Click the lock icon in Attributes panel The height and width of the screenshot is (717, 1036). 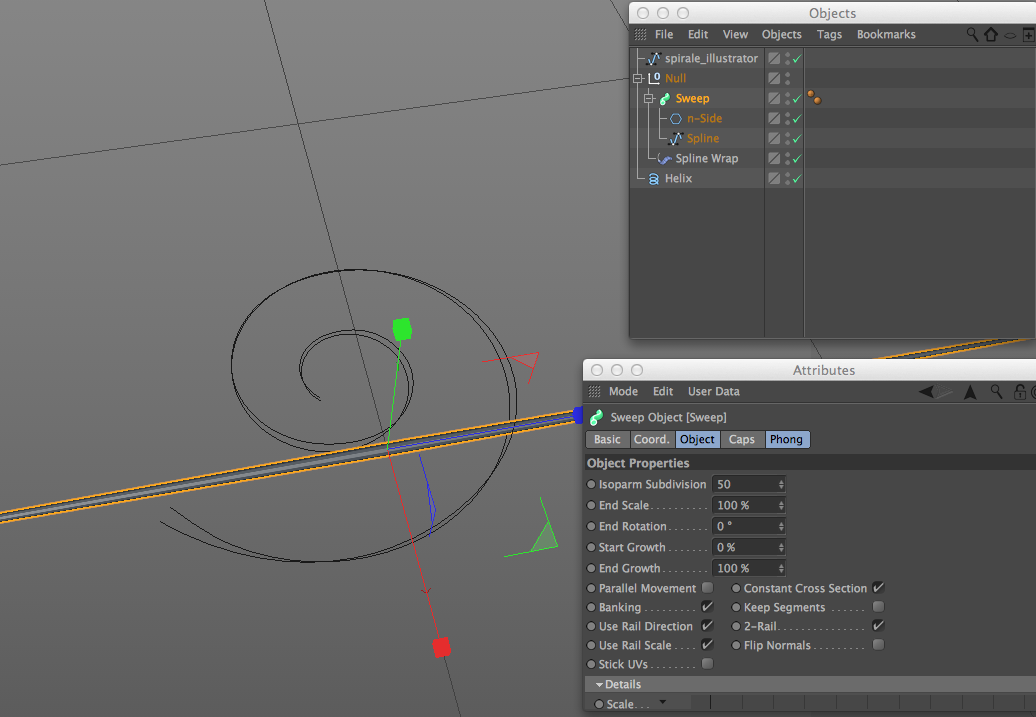pyautogui.click(x=1019, y=392)
